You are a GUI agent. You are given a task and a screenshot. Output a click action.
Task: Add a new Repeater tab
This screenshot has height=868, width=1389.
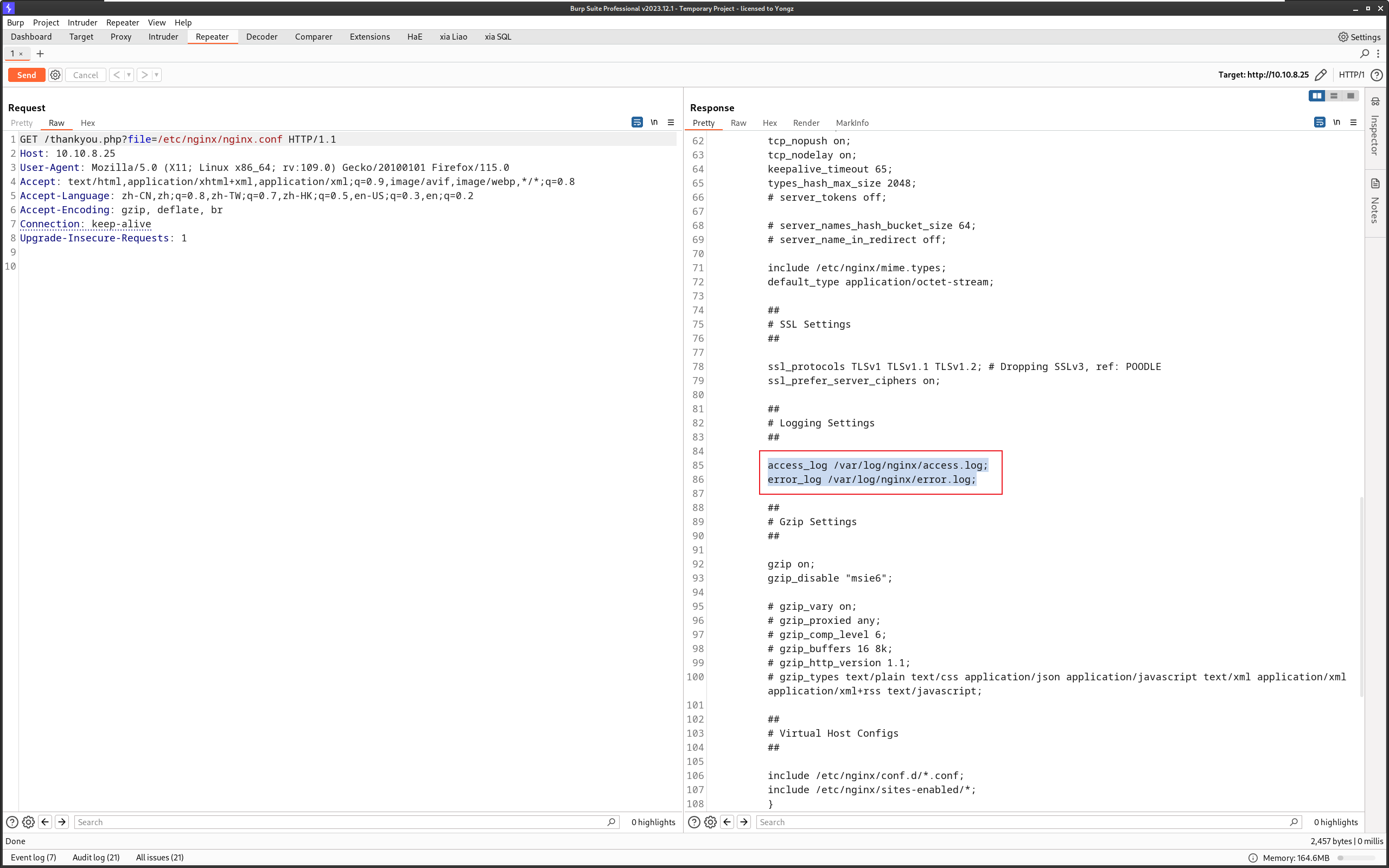40,54
